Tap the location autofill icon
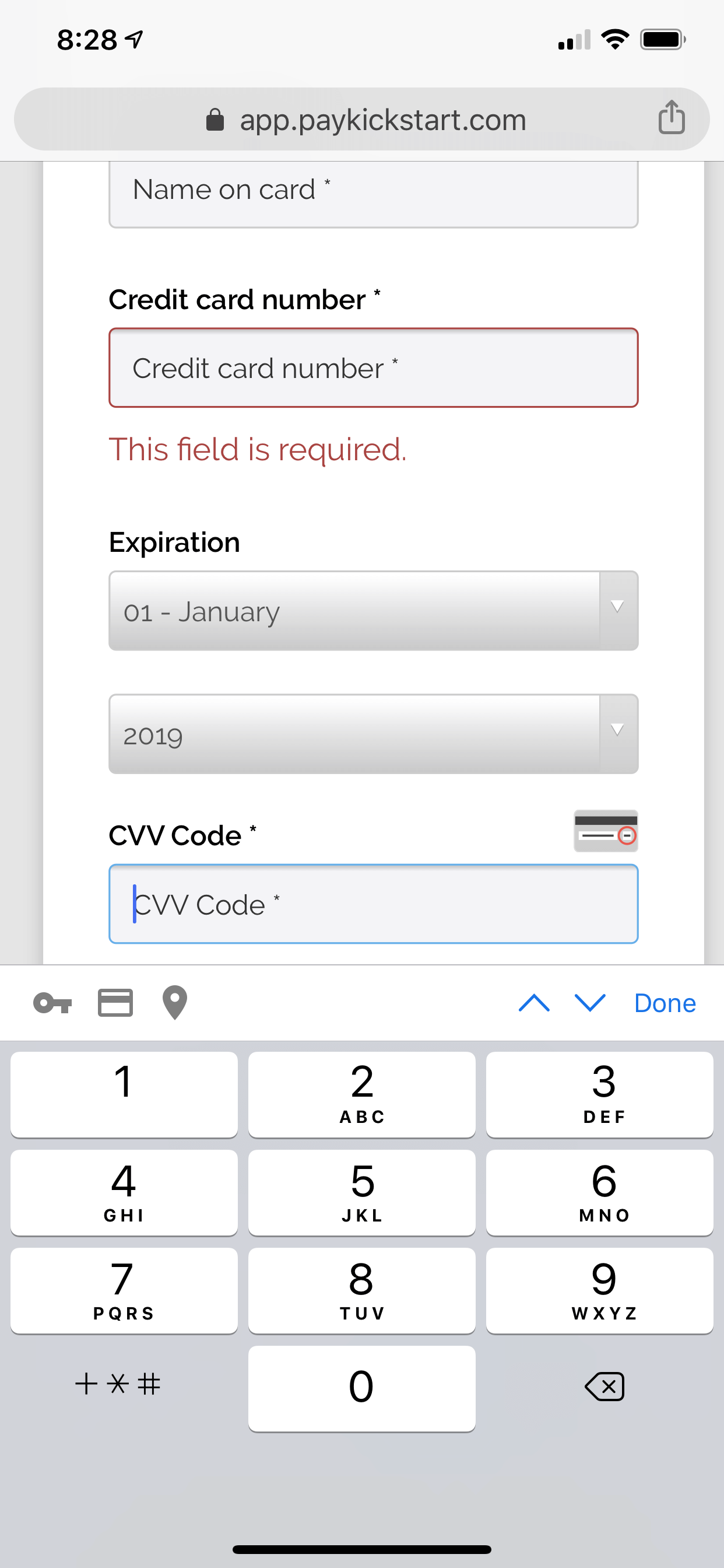Image resolution: width=724 pixels, height=1568 pixels. point(174,1003)
